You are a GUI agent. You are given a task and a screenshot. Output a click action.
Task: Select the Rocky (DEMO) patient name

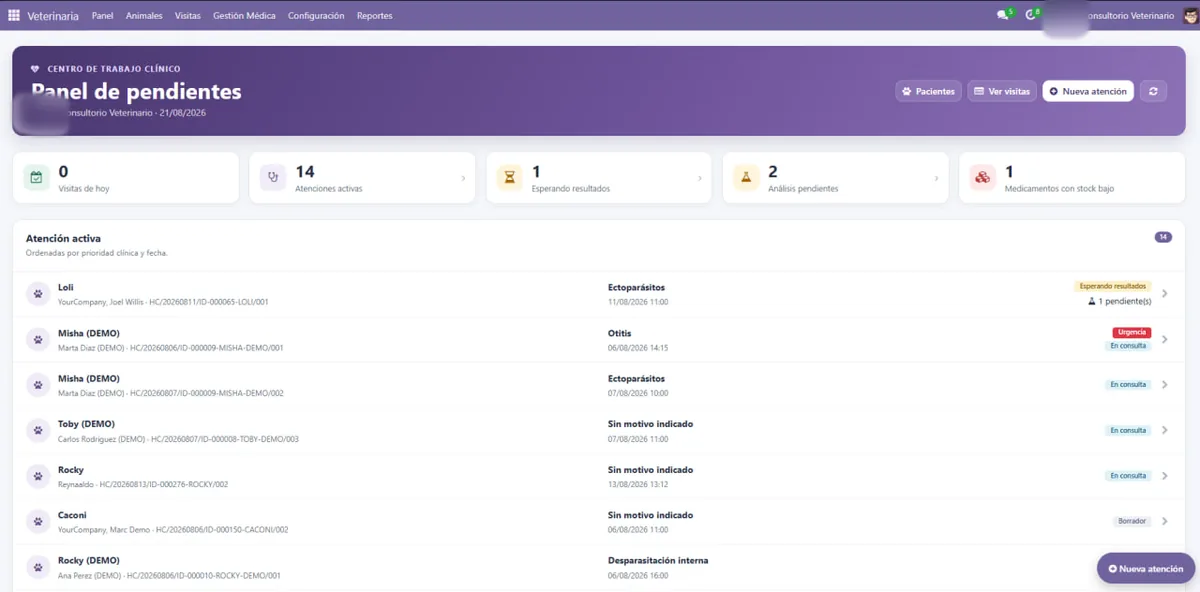(x=89, y=561)
